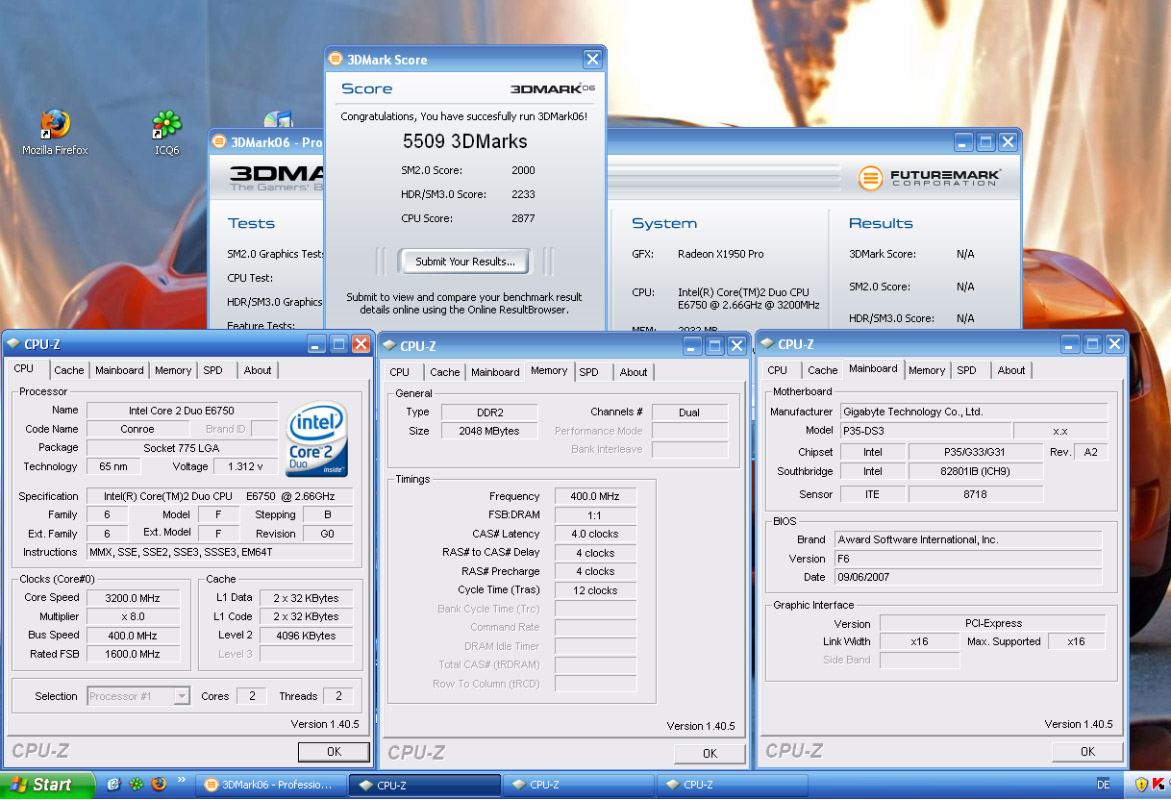Click the motherboard Model P35-DS3 field
The height and width of the screenshot is (800, 1171).
[x=925, y=431]
